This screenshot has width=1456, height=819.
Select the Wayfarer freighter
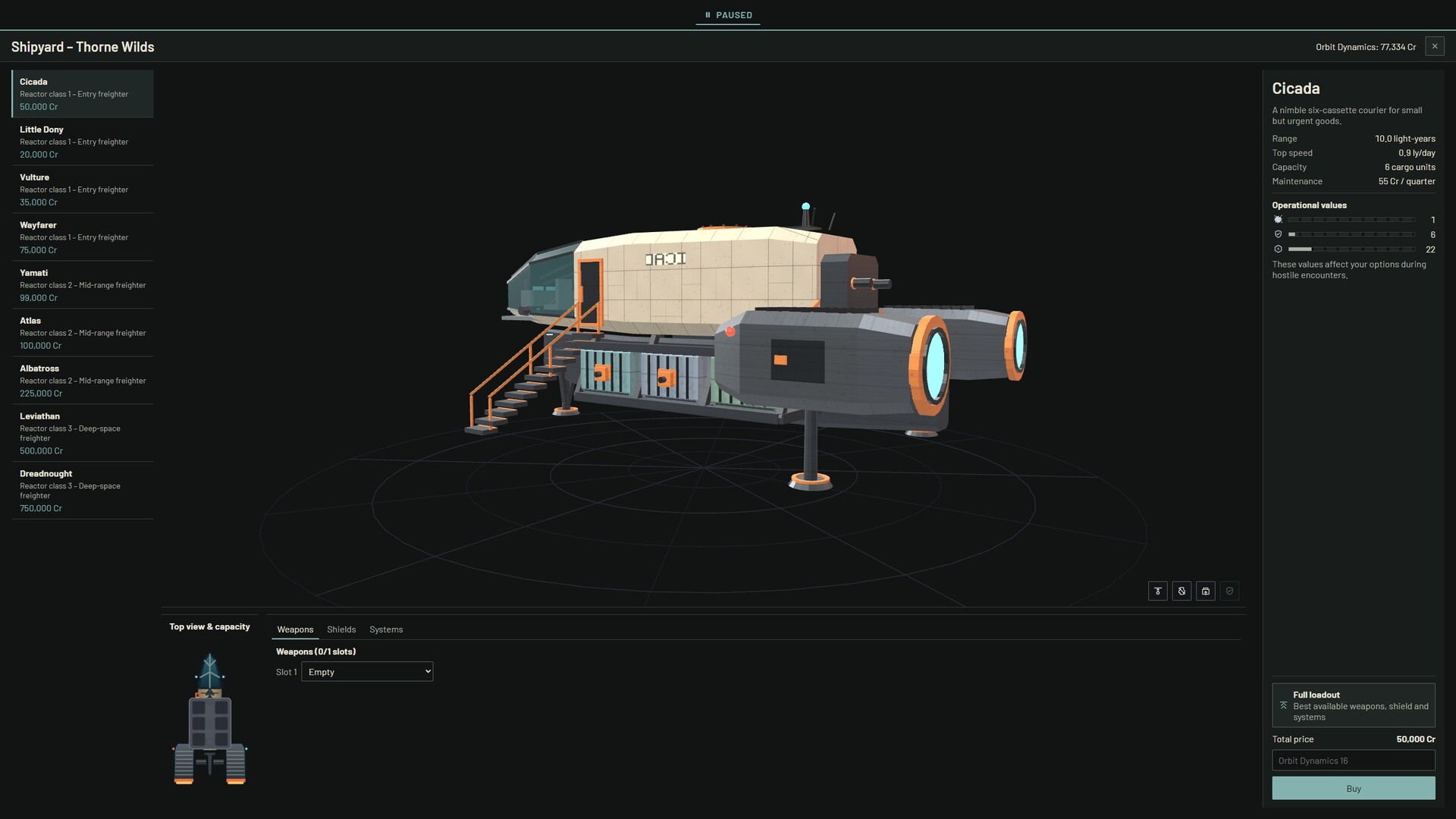[83, 237]
